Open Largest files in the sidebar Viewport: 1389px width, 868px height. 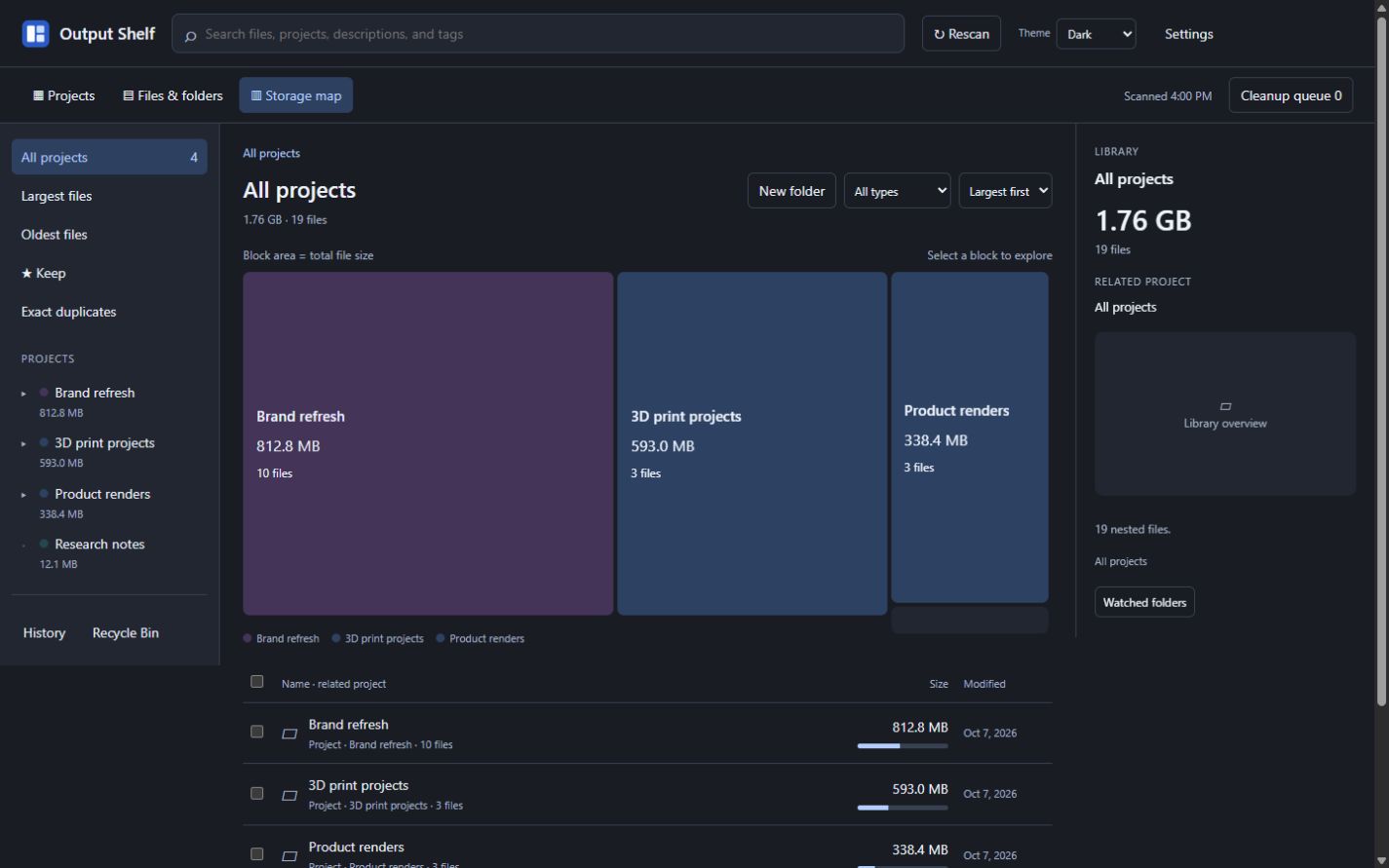(x=109, y=196)
